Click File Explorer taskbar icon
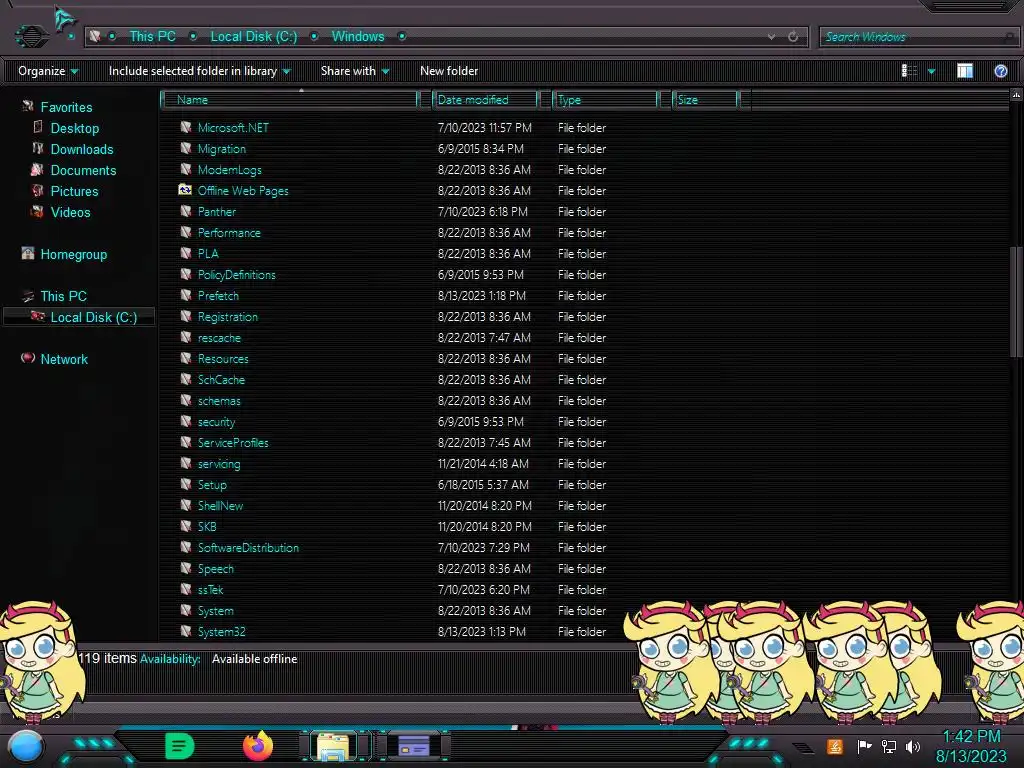Viewport: 1024px width, 768px height. (332, 746)
